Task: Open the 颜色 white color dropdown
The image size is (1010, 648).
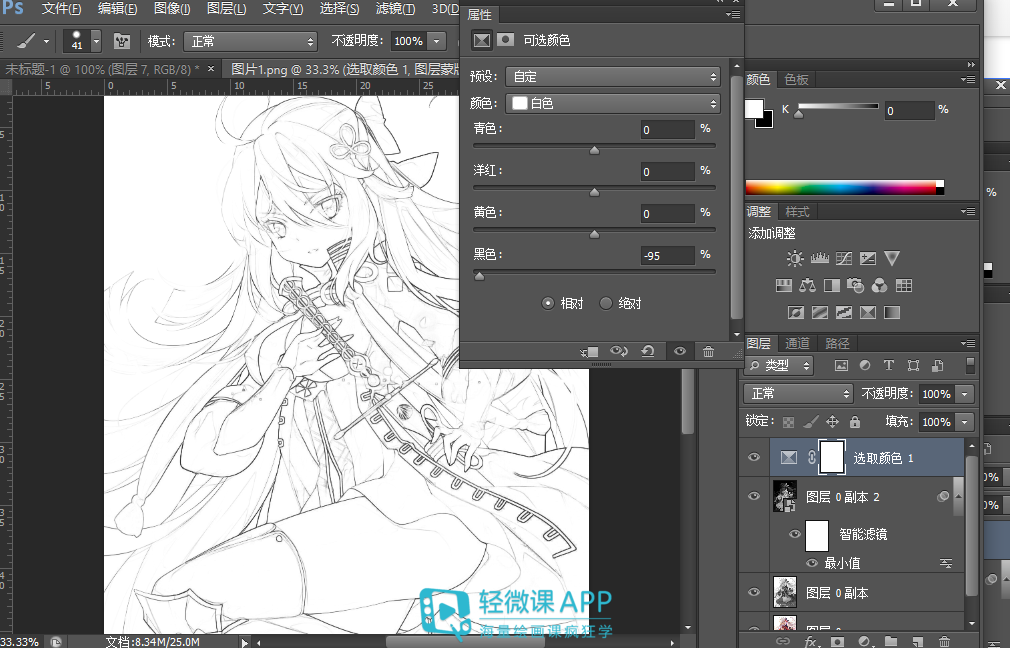Action: tap(613, 103)
